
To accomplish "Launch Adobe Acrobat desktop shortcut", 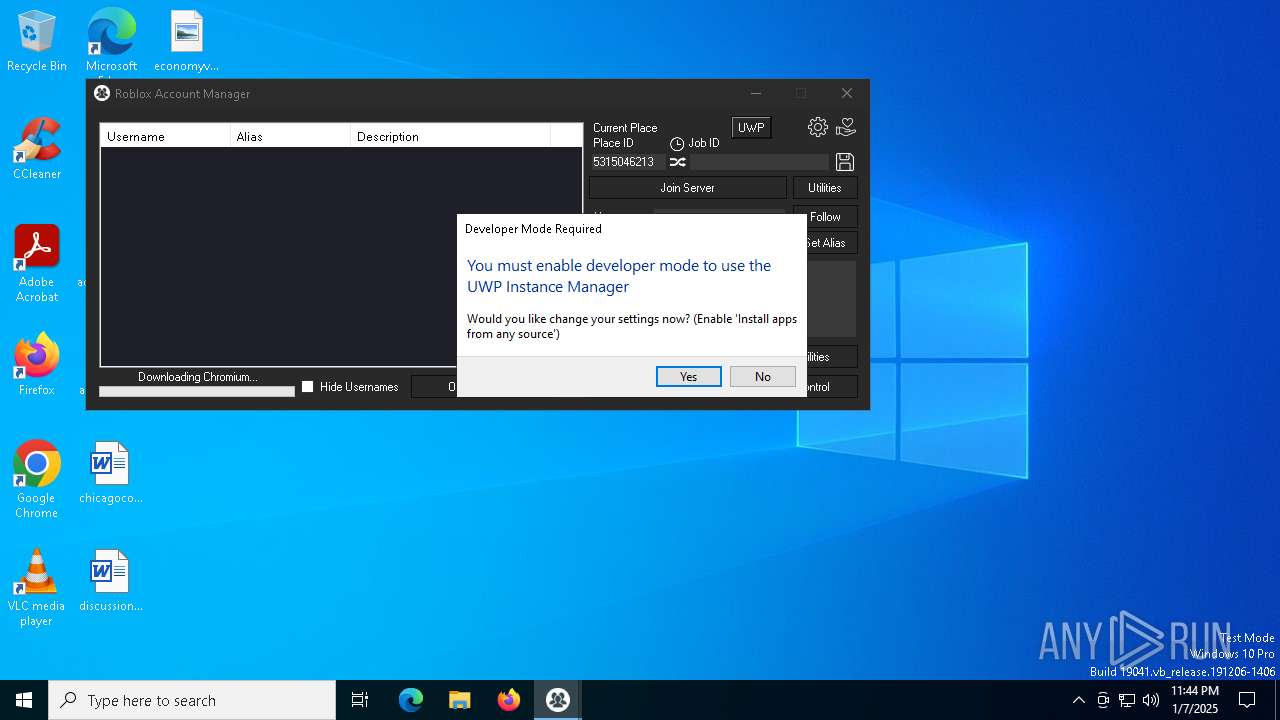I will tap(37, 264).
